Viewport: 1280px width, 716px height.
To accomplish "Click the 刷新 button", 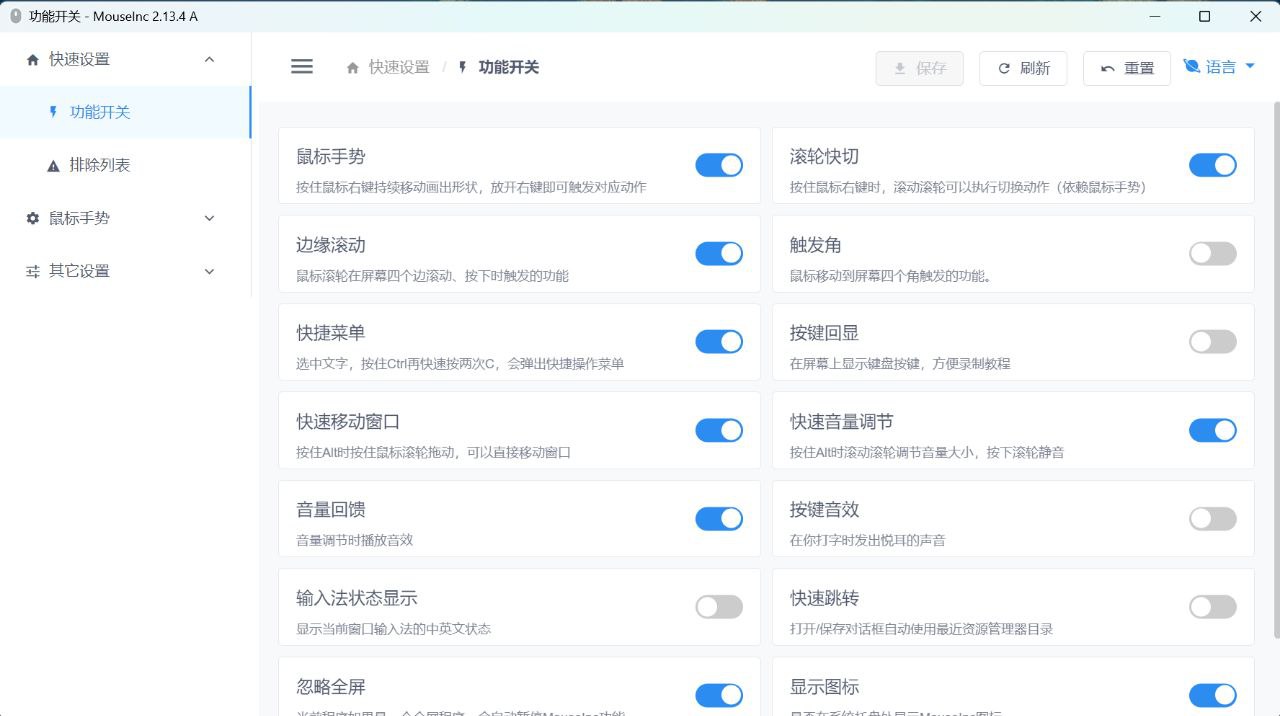I will (1023, 68).
